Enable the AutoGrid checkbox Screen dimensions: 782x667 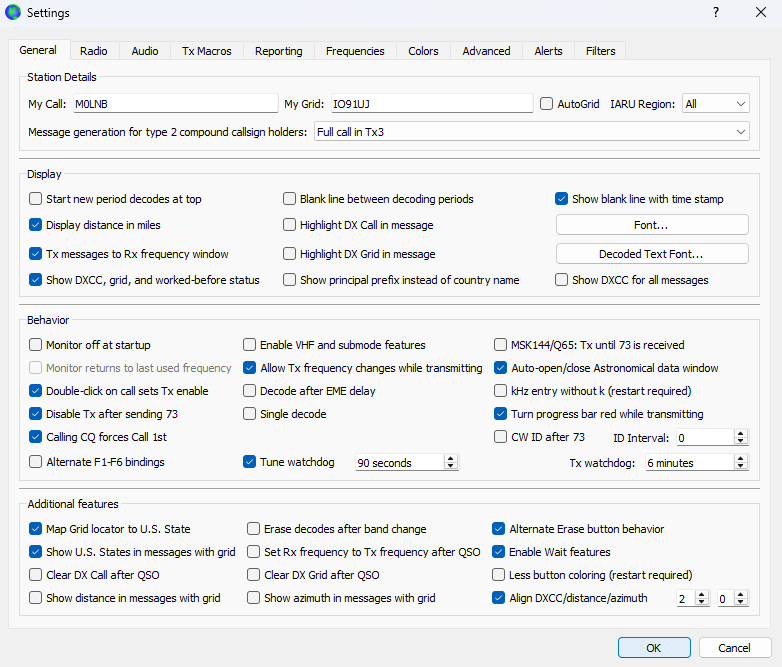[547, 104]
